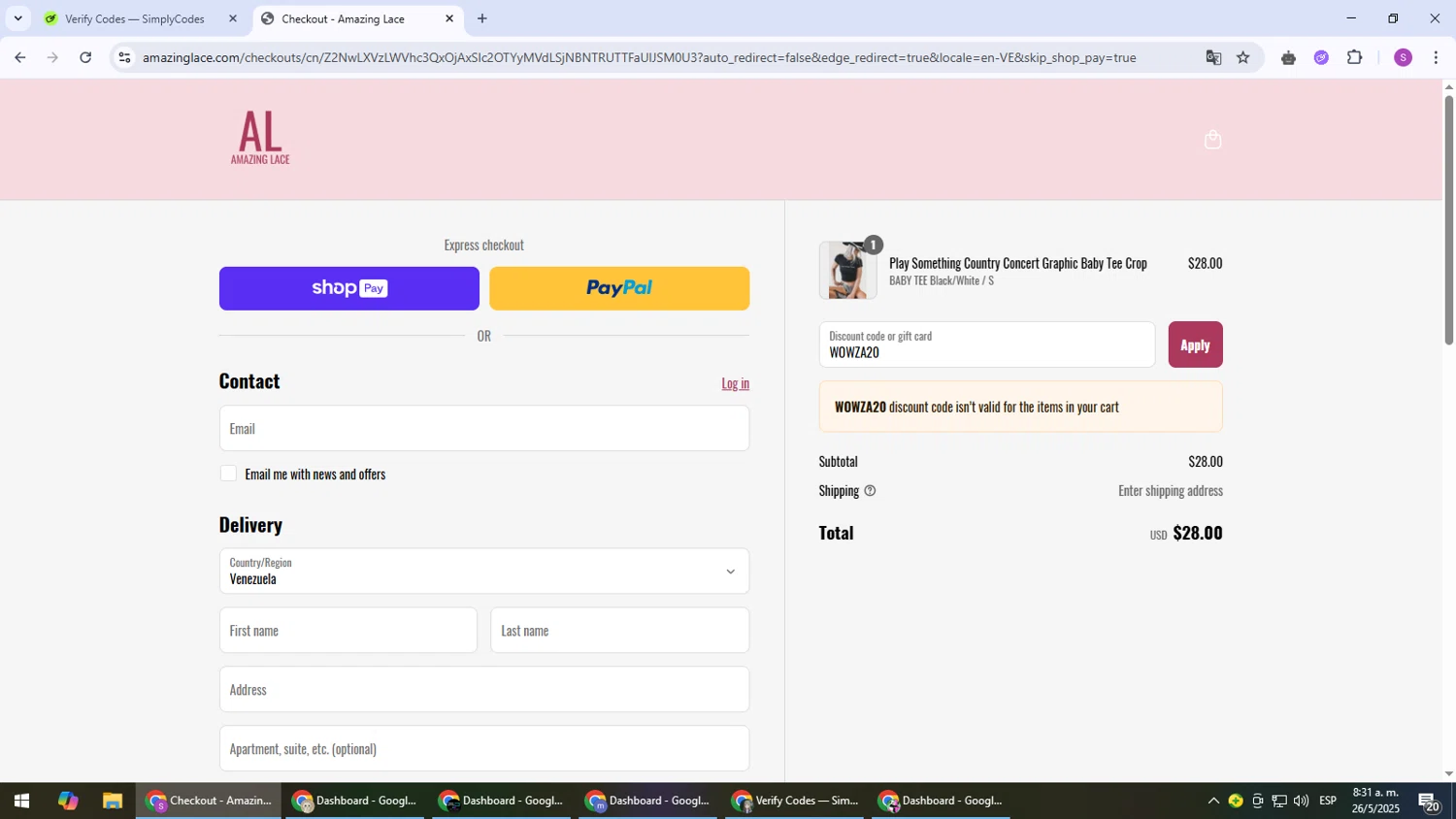View site information icon in address bar
Image resolution: width=1456 pixels, height=819 pixels.
click(x=123, y=57)
